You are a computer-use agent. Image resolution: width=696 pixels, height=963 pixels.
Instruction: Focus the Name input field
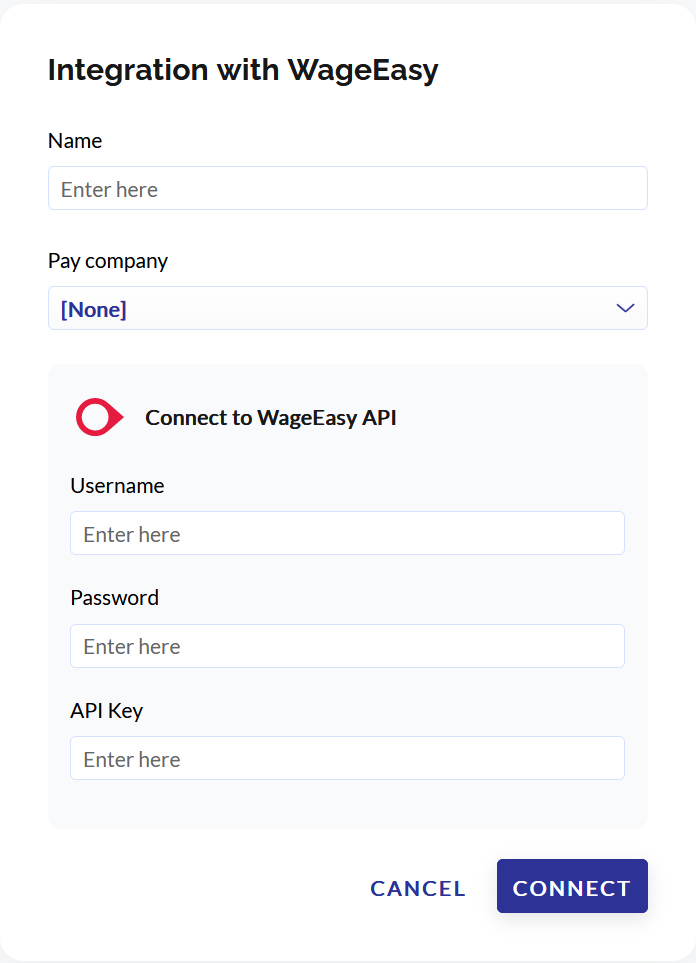348,189
